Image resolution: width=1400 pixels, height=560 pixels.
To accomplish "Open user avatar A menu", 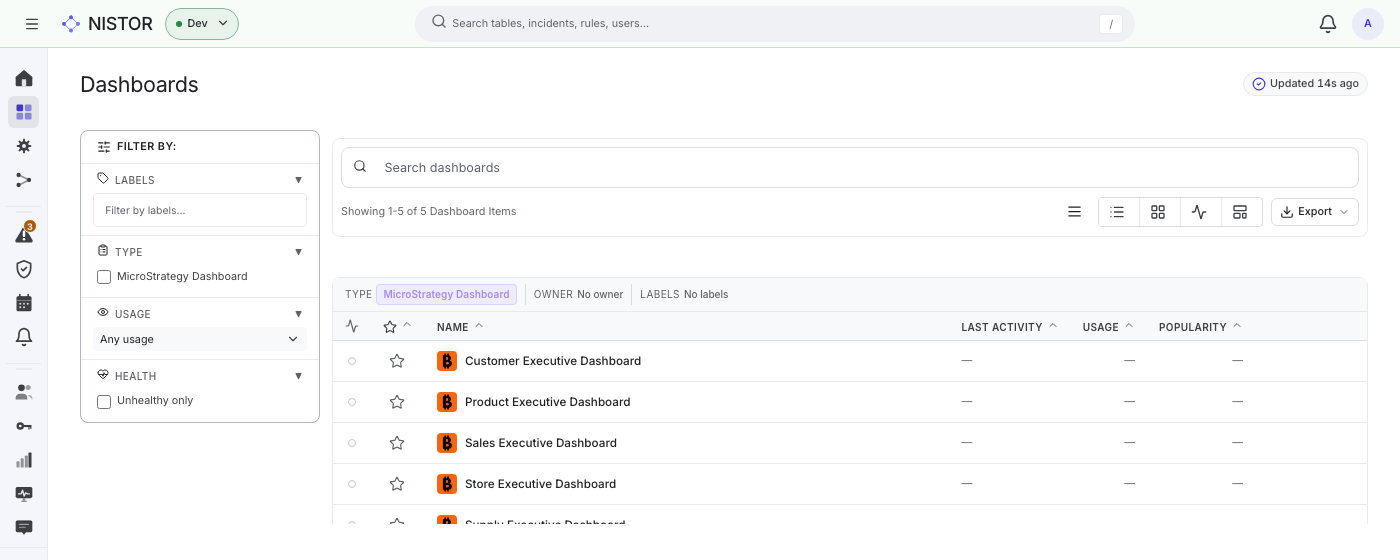I will 1368,24.
